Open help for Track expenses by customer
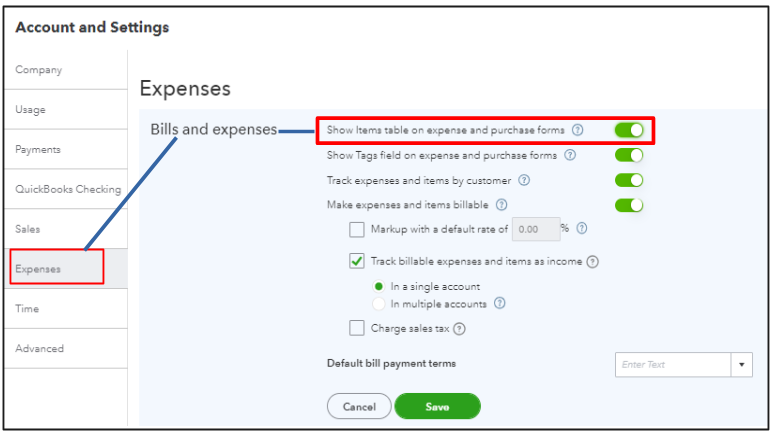This screenshot has width=772, height=433. (524, 180)
